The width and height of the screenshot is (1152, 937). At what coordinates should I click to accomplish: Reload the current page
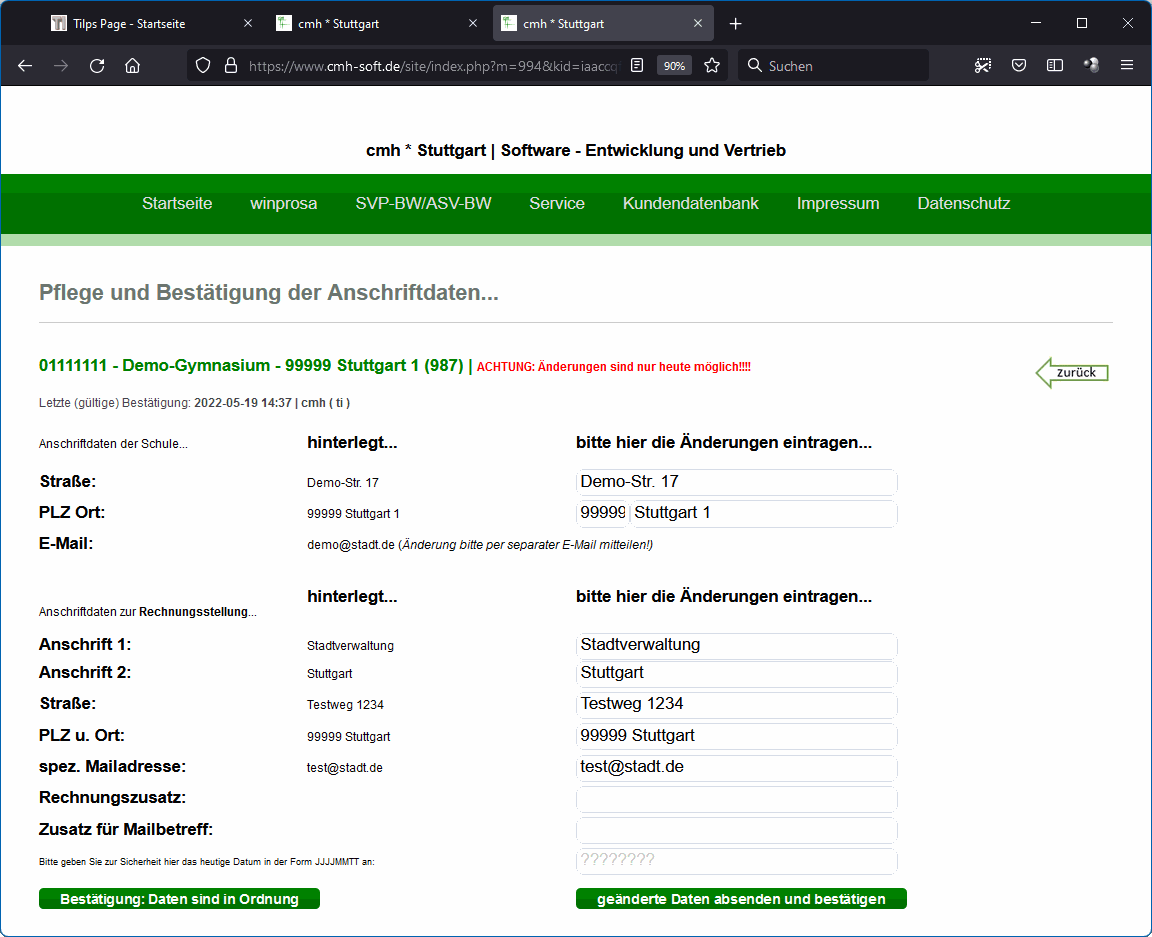(x=97, y=66)
